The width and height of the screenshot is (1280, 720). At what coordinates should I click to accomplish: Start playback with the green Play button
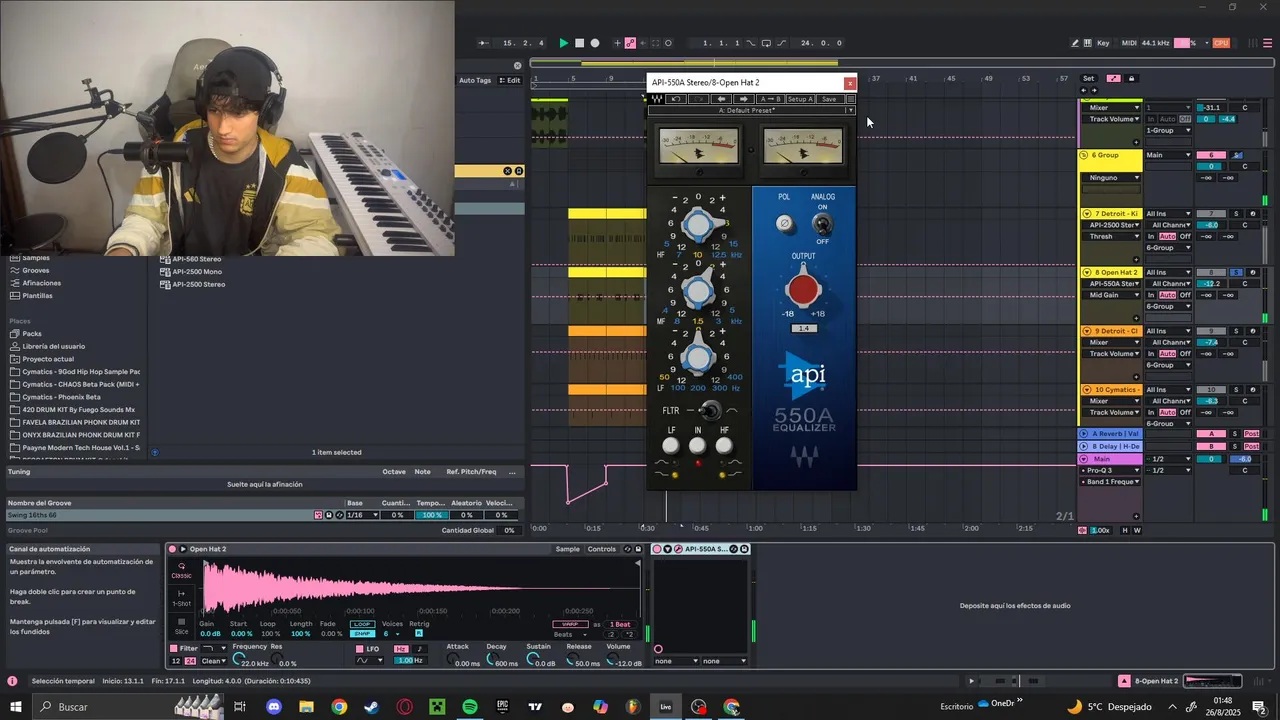pyautogui.click(x=564, y=43)
